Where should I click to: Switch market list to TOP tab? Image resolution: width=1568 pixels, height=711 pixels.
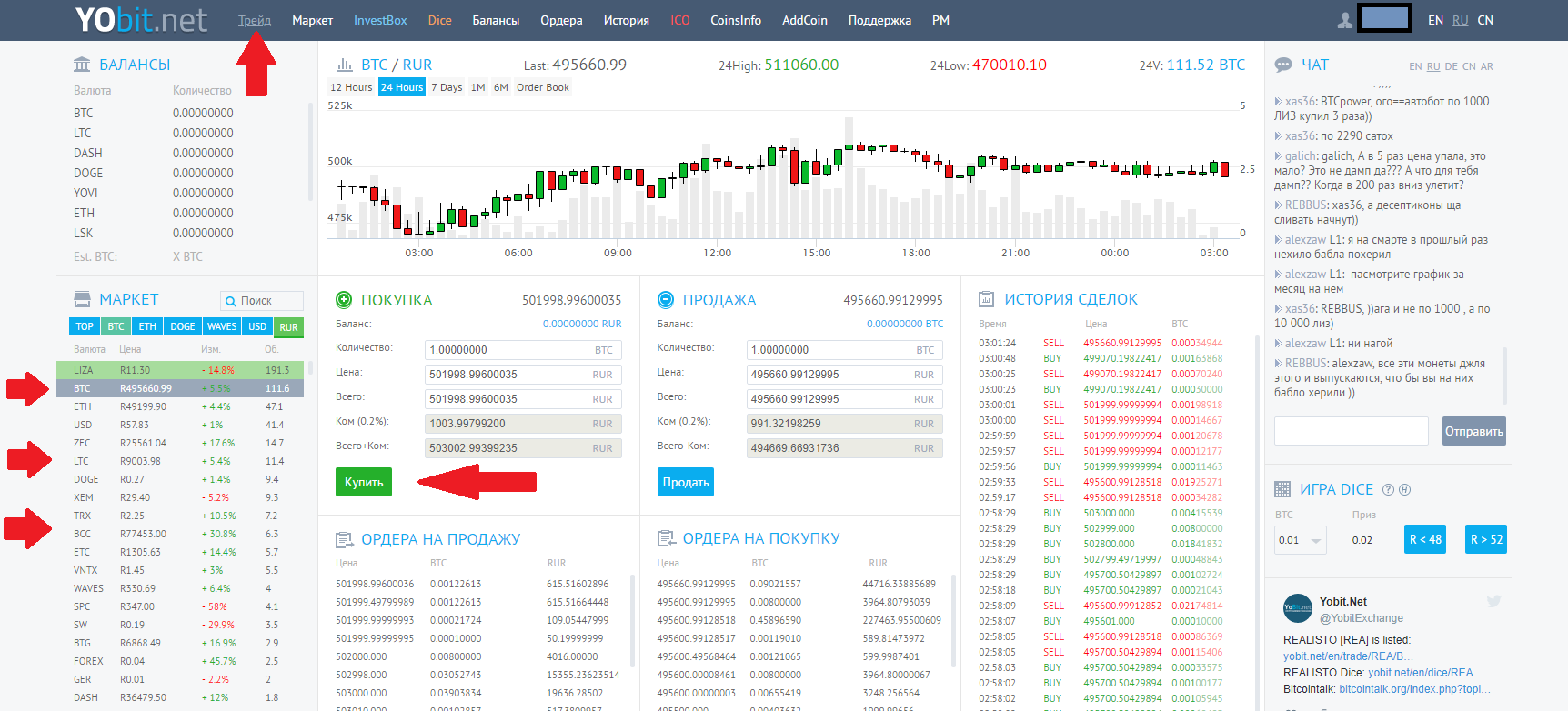tap(85, 326)
